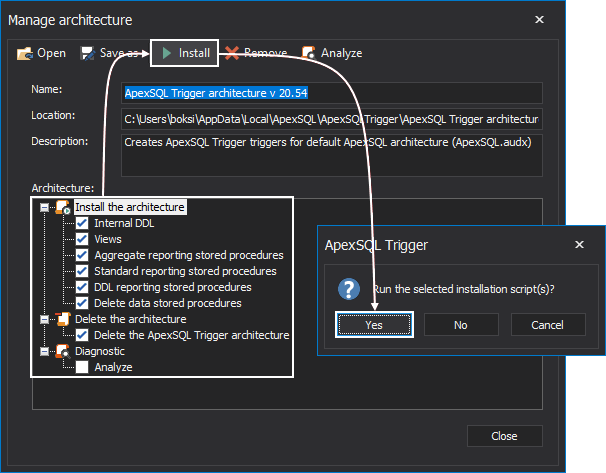Select Install the architecture tree label
This screenshot has width=606, height=473.
pos(130,207)
